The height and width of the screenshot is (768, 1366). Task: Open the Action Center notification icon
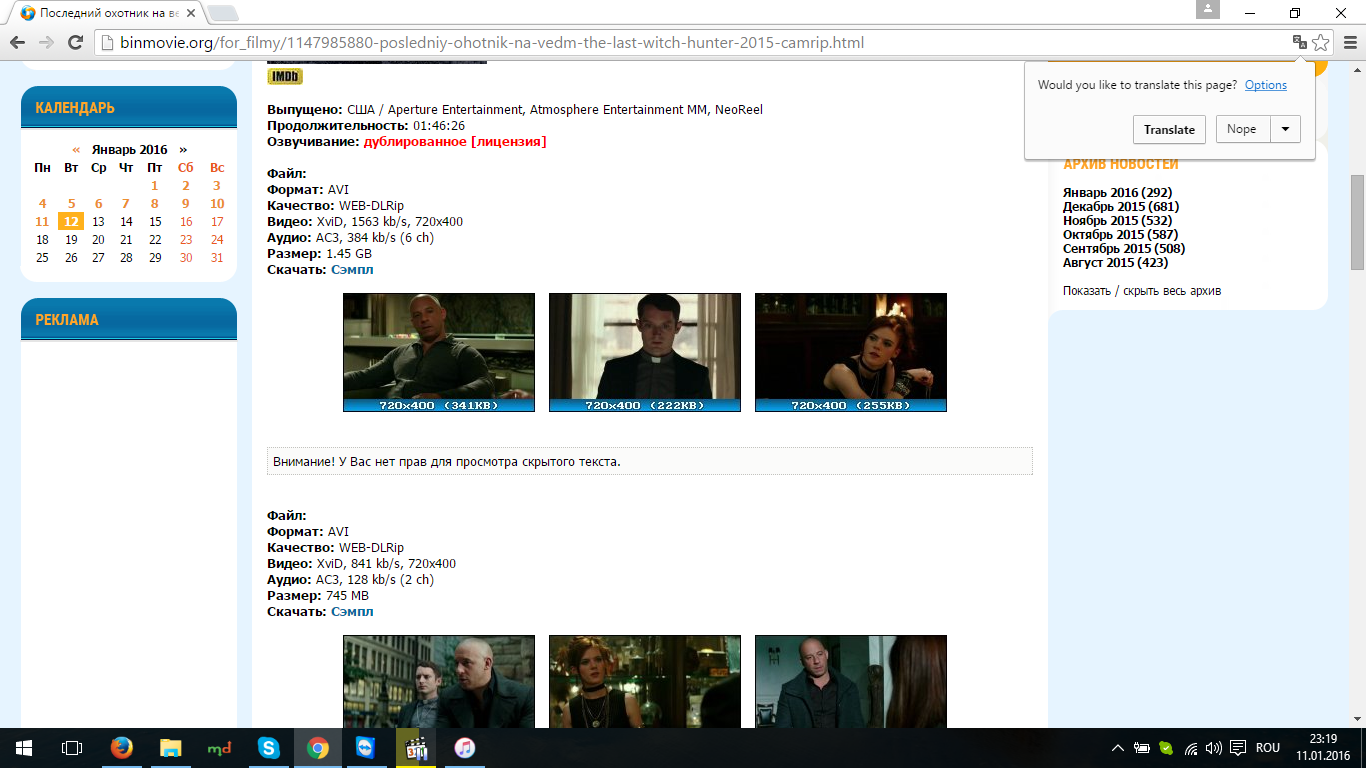[1238, 748]
